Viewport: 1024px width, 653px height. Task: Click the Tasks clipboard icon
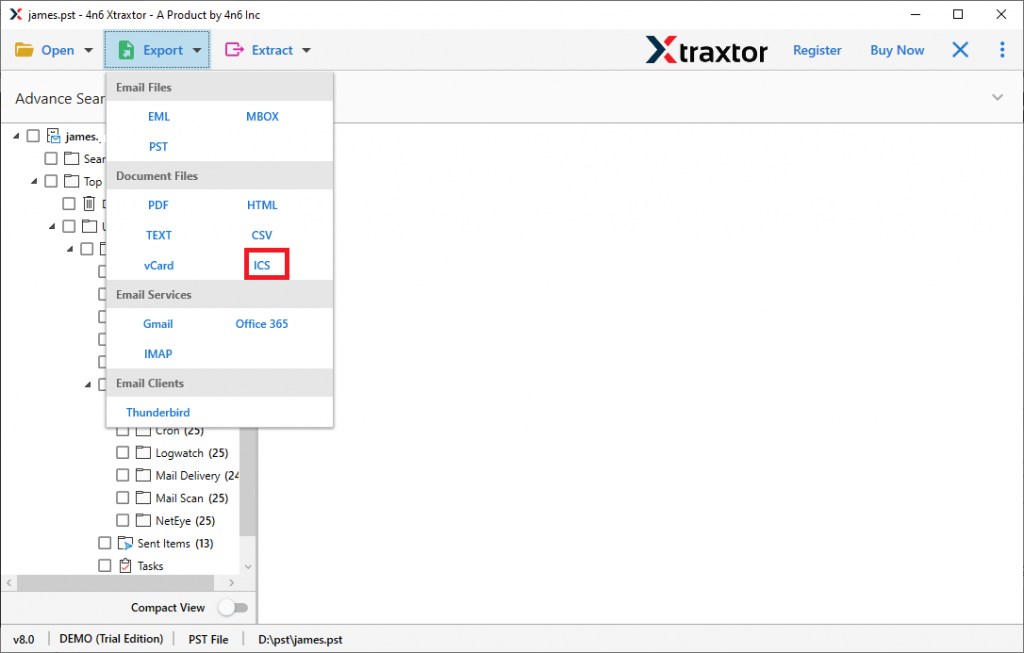point(125,565)
